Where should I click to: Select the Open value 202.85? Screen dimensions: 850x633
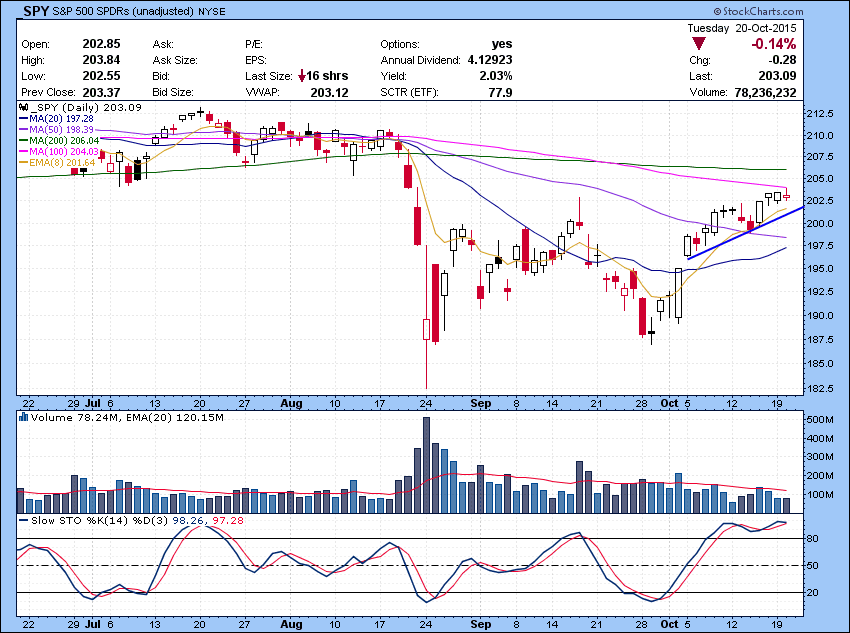pos(101,44)
